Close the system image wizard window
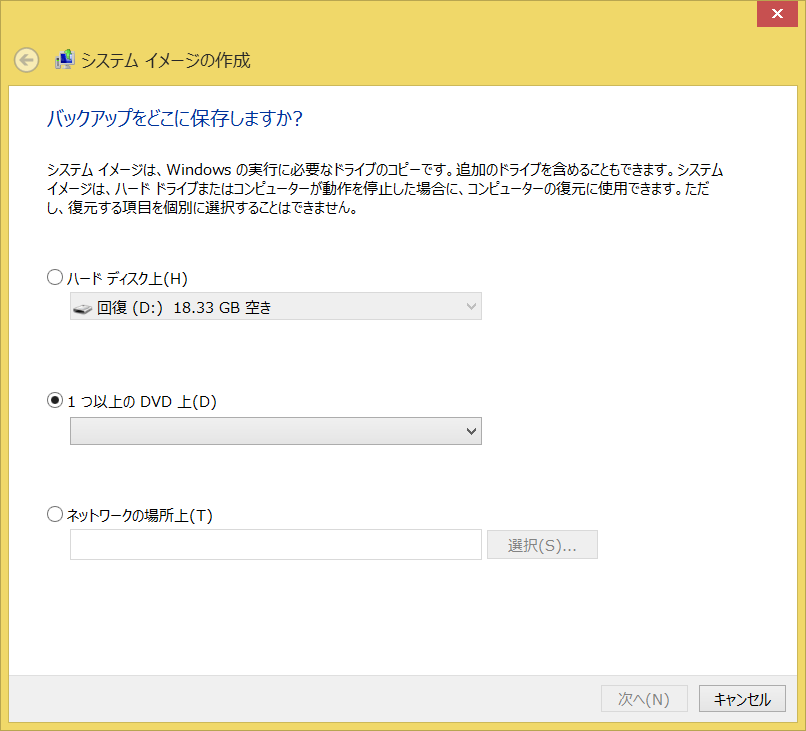This screenshot has width=806, height=731. pos(777,14)
